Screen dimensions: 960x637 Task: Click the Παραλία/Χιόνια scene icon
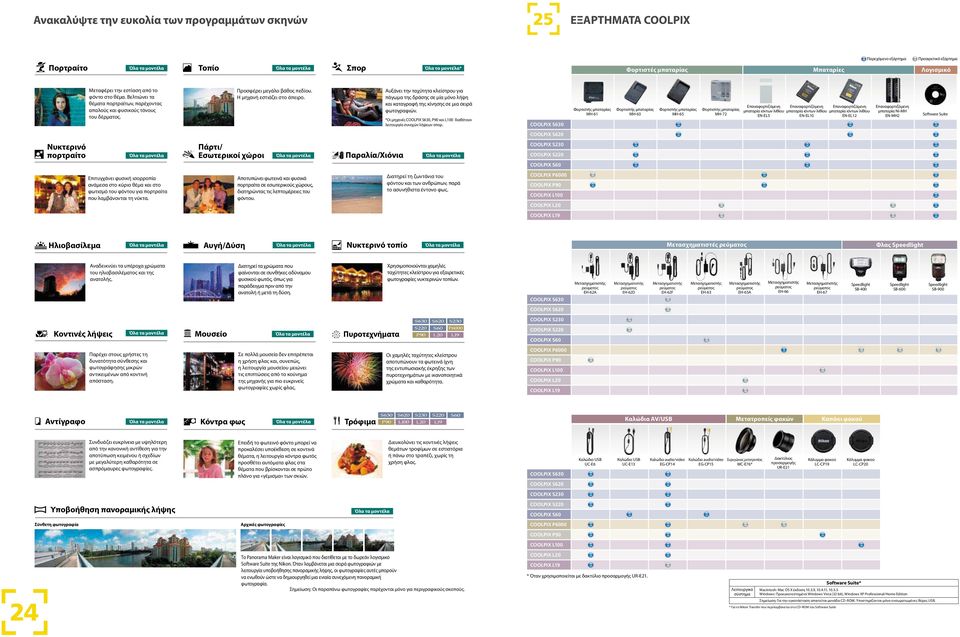click(338, 156)
